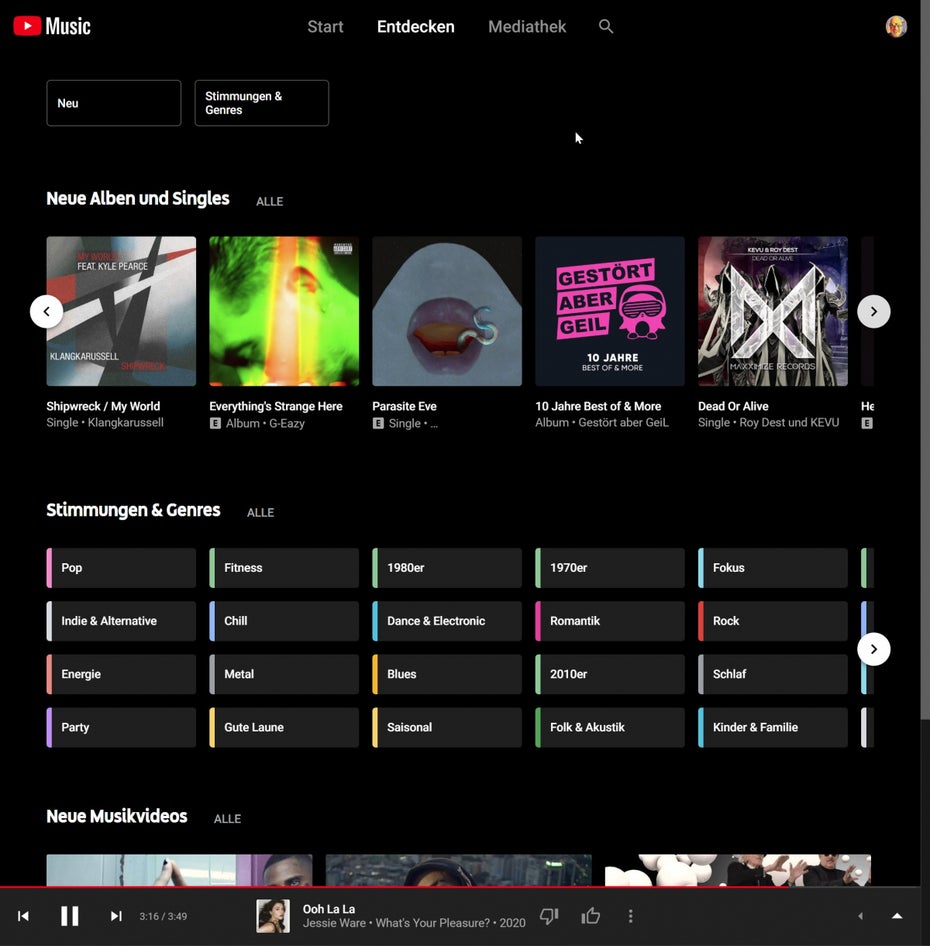Pause the playing song

[x=69, y=916]
